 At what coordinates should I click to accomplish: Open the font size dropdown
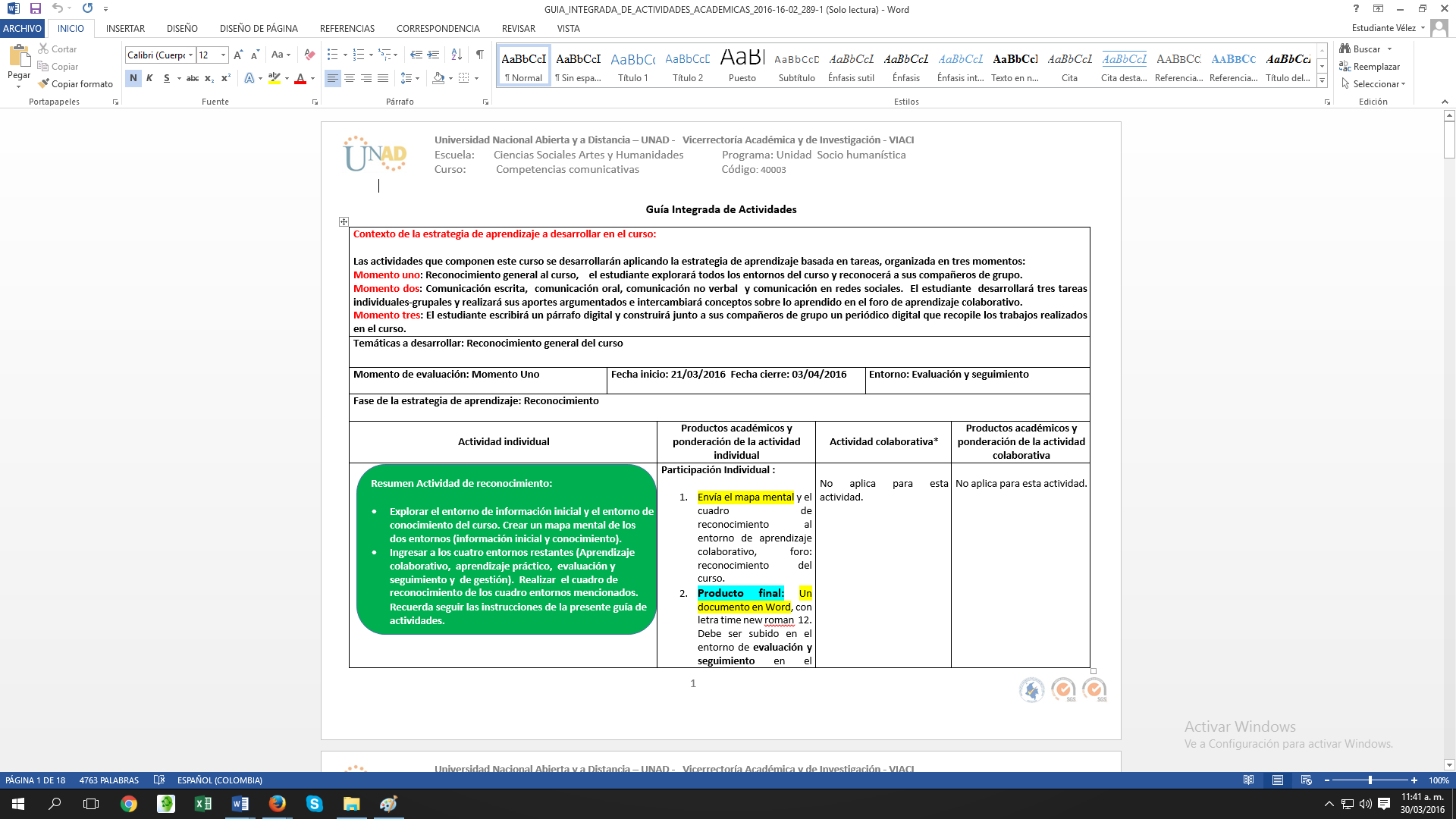[223, 55]
